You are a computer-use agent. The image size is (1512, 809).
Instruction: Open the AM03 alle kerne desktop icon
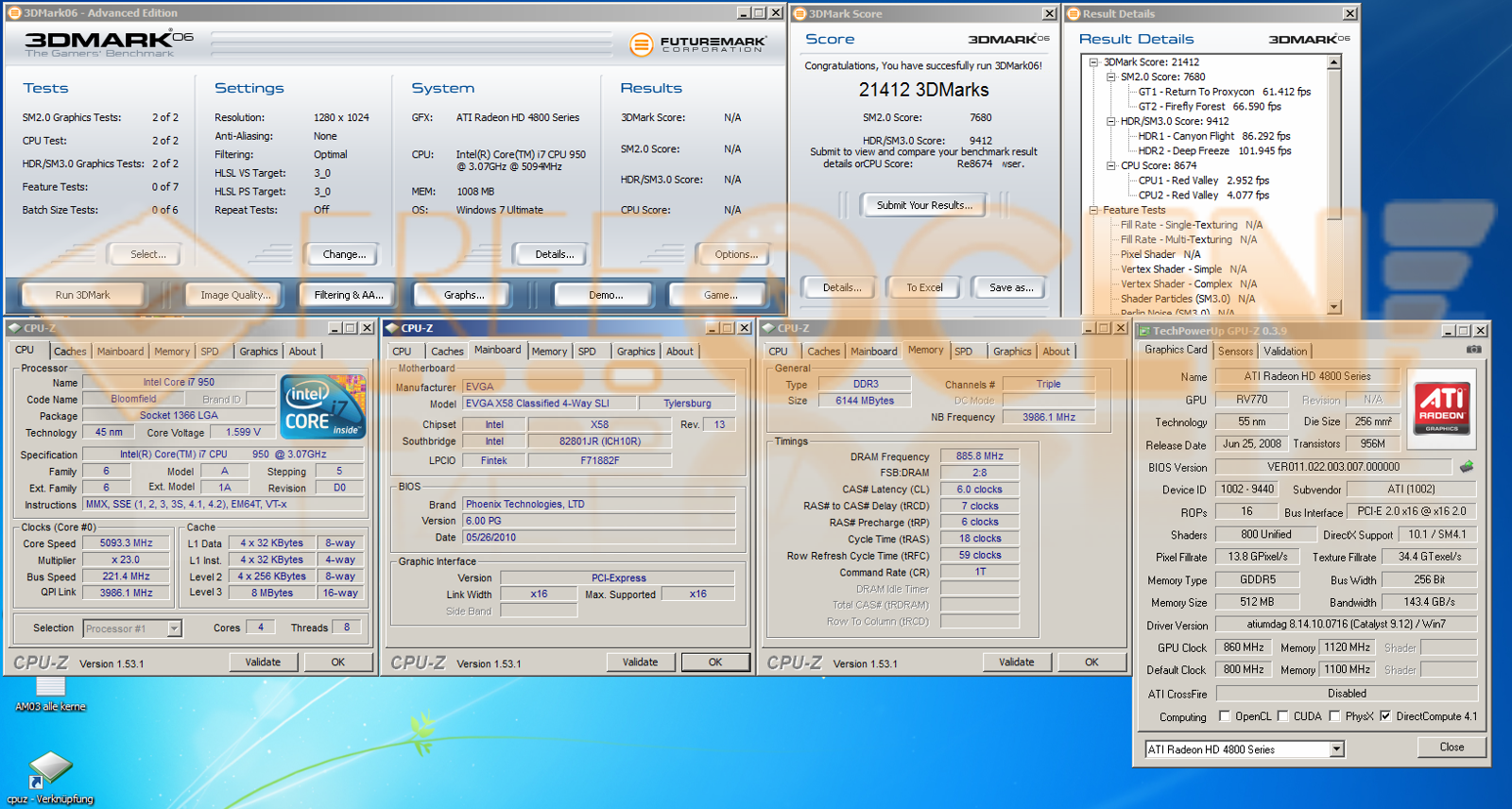[50, 694]
